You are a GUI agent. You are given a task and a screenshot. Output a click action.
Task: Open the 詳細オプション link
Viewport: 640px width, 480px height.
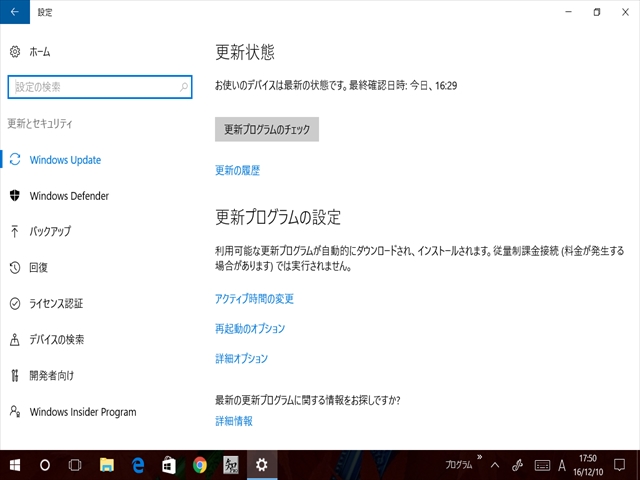tap(241, 359)
